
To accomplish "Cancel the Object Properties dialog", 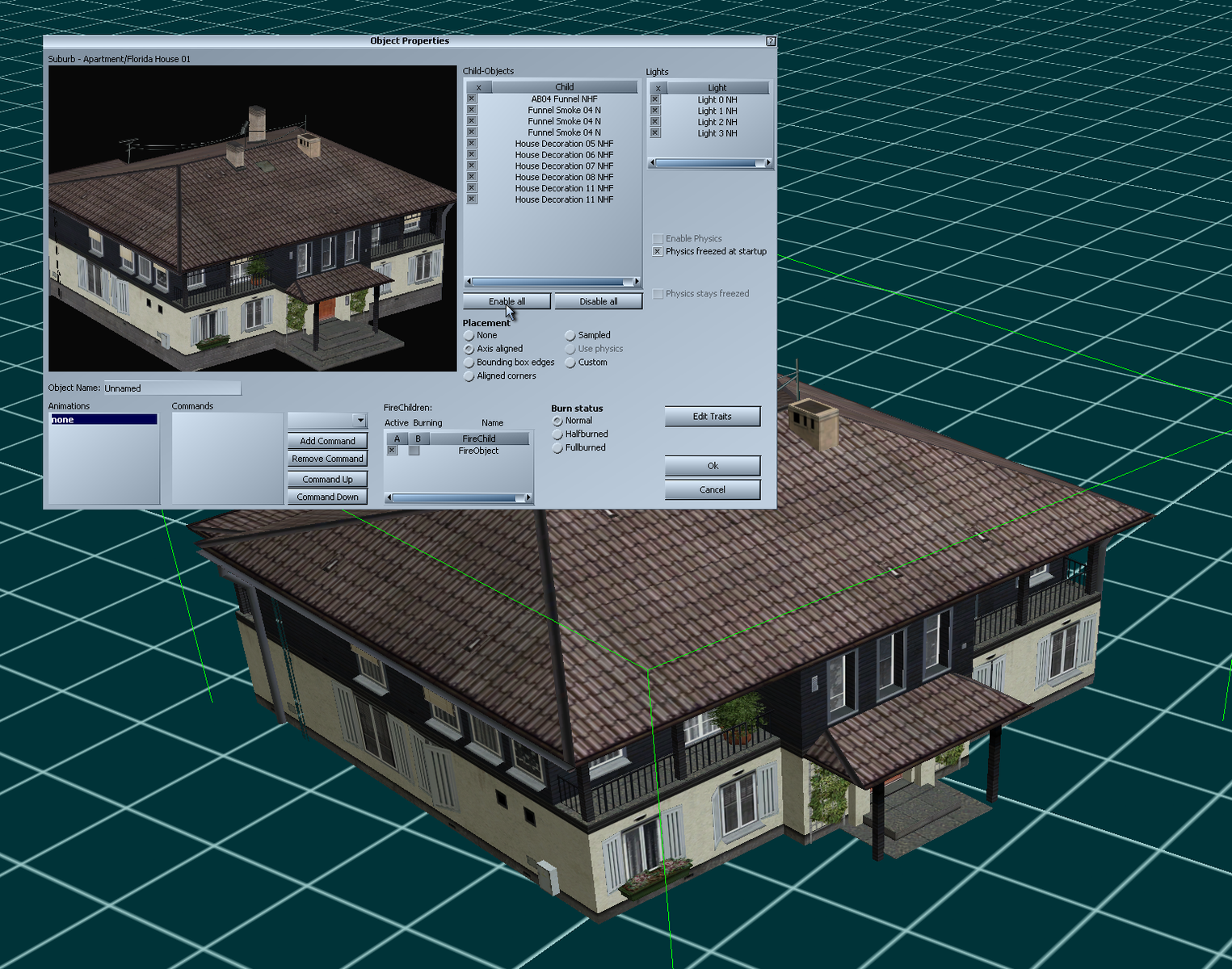I will pyautogui.click(x=713, y=489).
